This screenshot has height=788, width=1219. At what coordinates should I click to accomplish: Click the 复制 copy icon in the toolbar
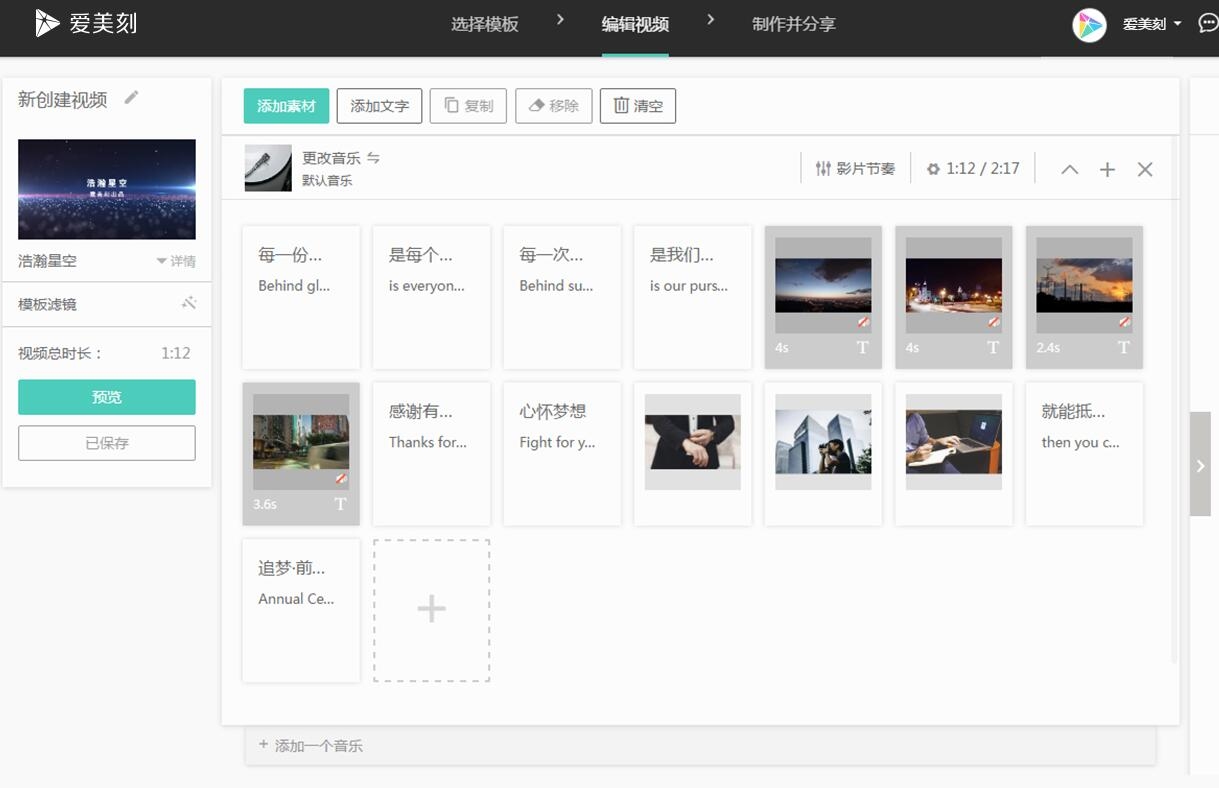450,105
